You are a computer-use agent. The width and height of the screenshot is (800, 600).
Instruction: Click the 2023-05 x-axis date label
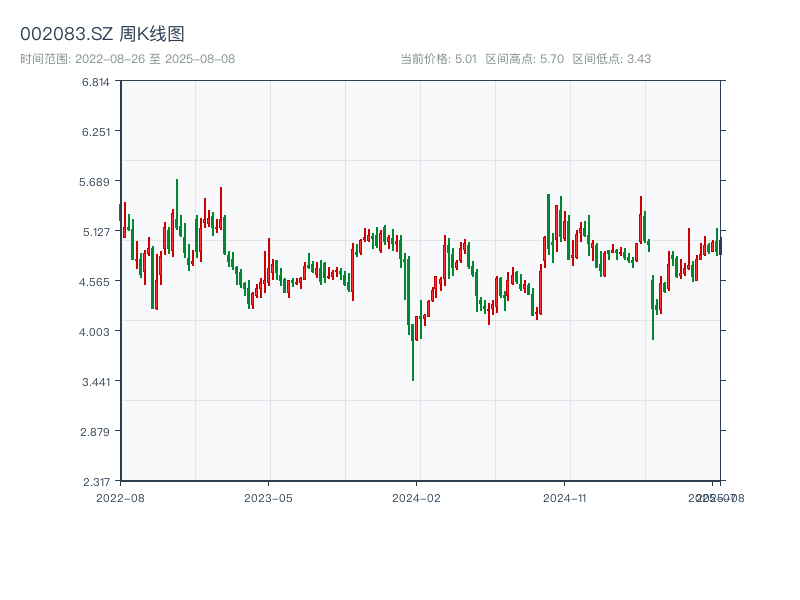[268, 497]
